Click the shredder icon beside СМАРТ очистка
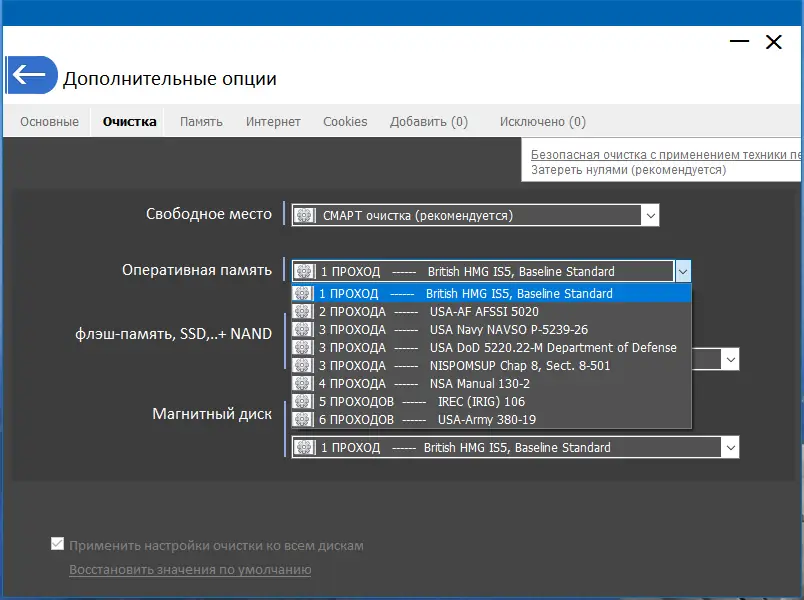 (x=303, y=214)
